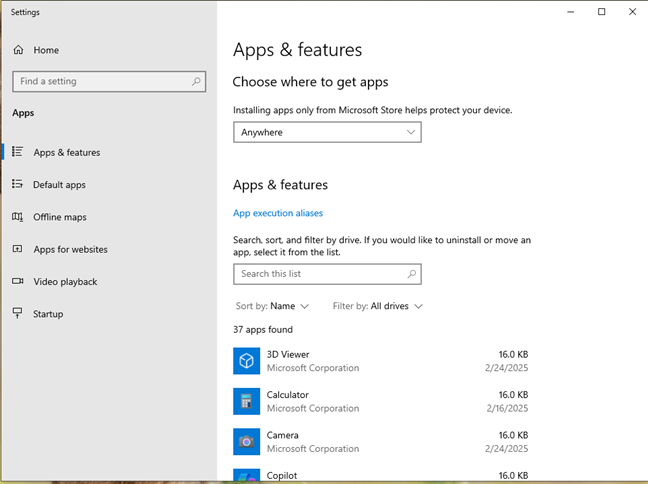Image resolution: width=648 pixels, height=484 pixels.
Task: Open the Anywhere app source dropdown
Action: tap(327, 132)
